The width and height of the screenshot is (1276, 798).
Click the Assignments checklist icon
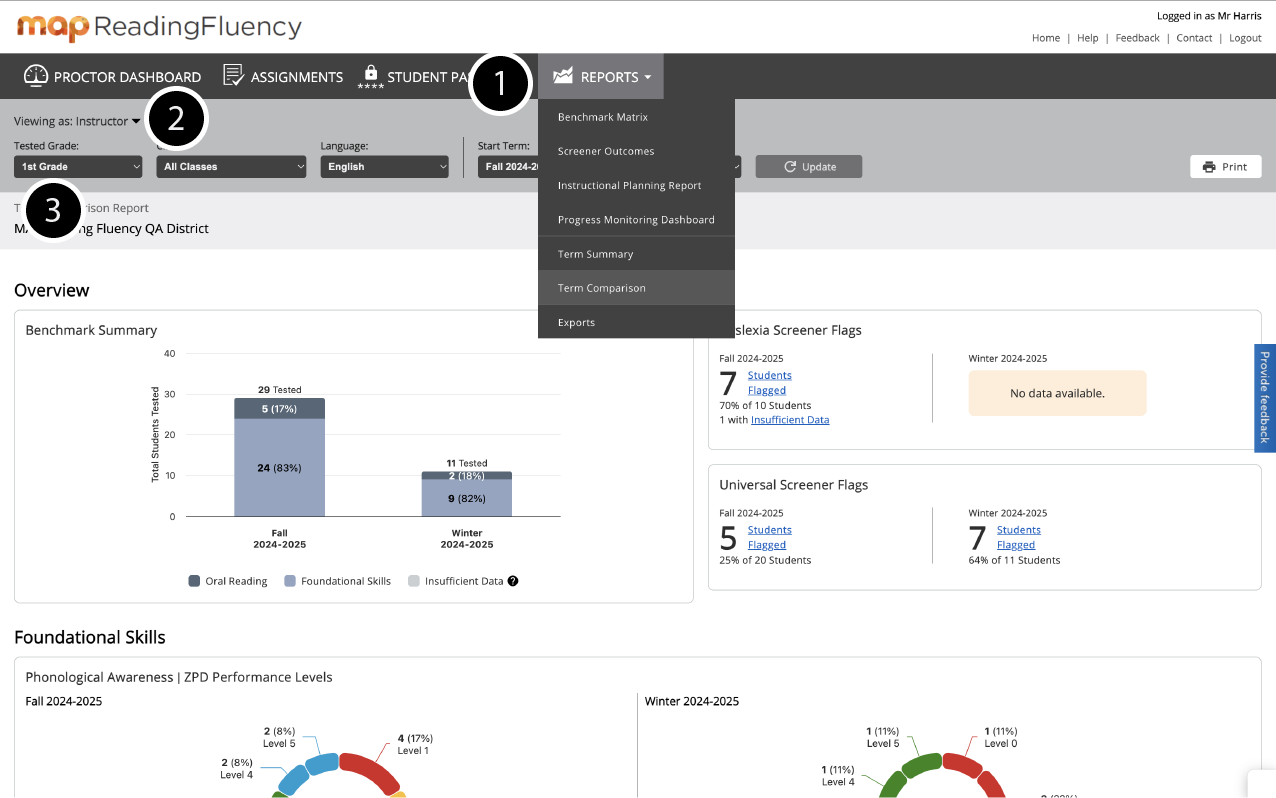(233, 76)
